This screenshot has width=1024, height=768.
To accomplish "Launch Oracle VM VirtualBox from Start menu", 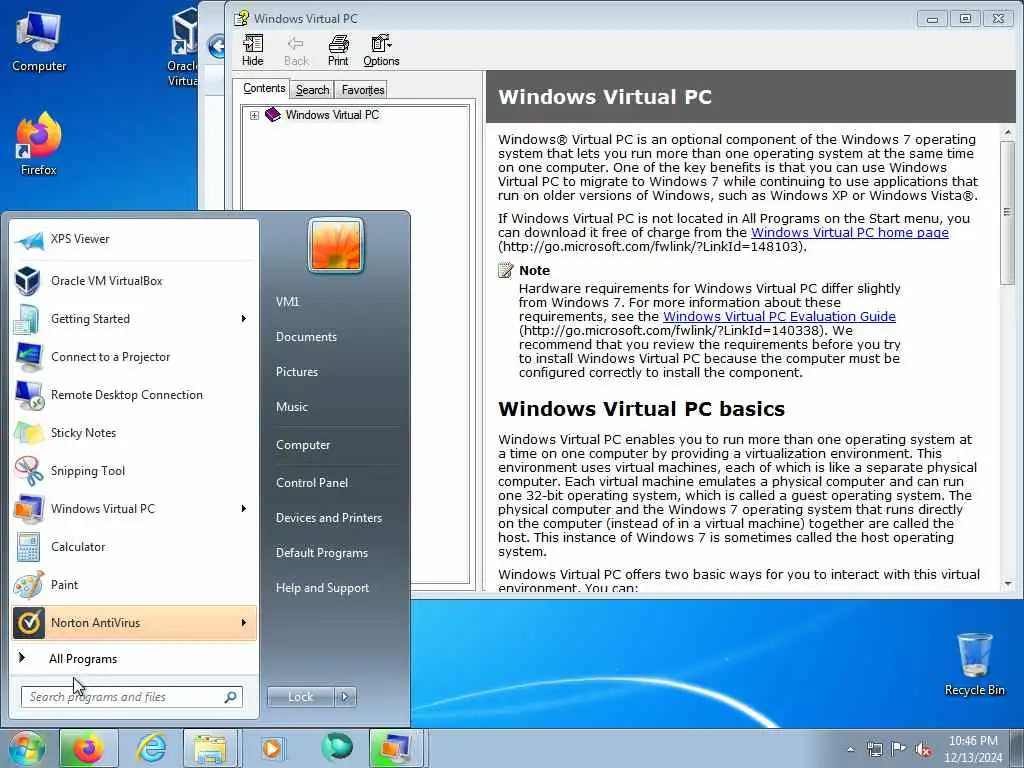I will [134, 281].
